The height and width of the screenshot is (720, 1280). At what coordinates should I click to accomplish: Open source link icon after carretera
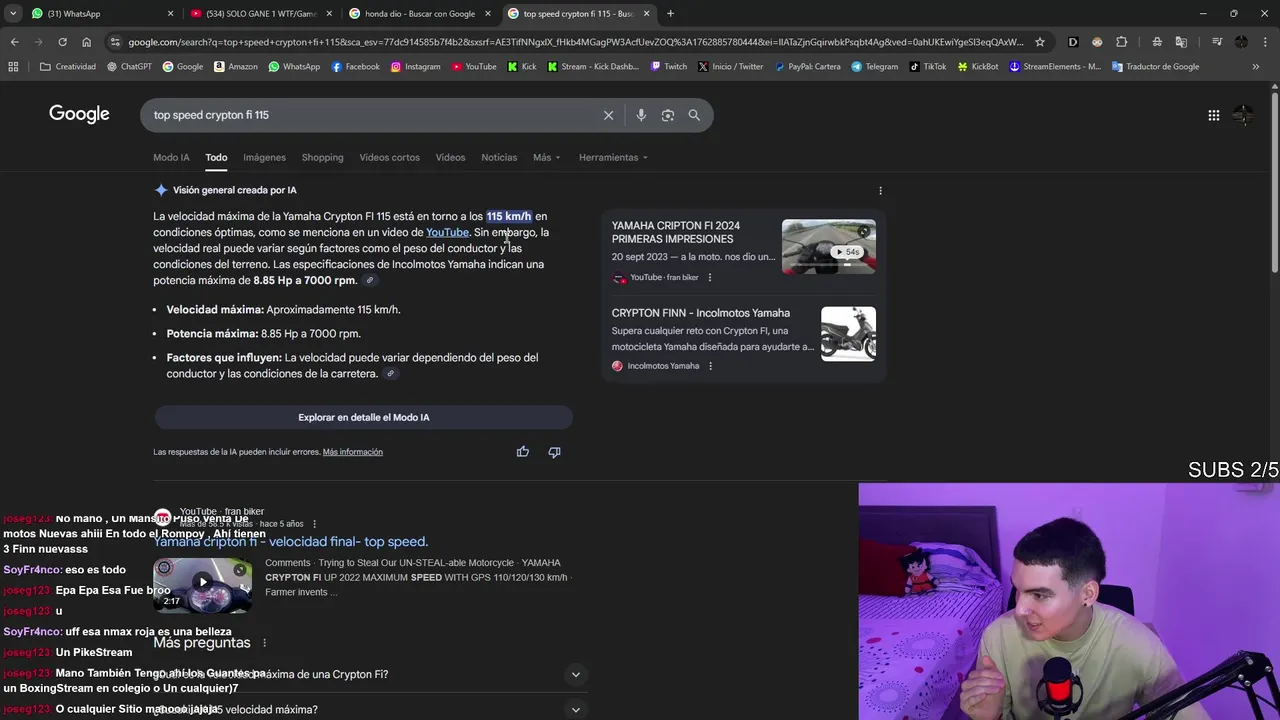(390, 374)
